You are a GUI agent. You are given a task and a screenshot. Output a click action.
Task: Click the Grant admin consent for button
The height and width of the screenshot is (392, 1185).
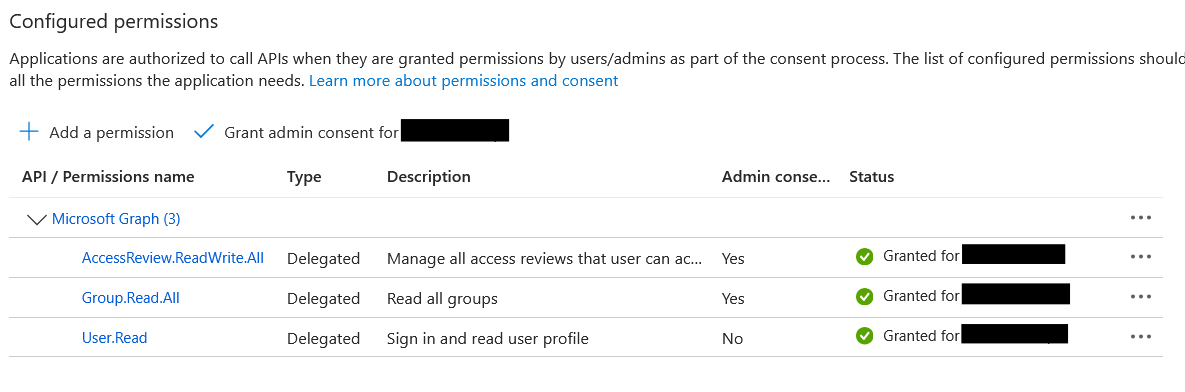coord(351,132)
